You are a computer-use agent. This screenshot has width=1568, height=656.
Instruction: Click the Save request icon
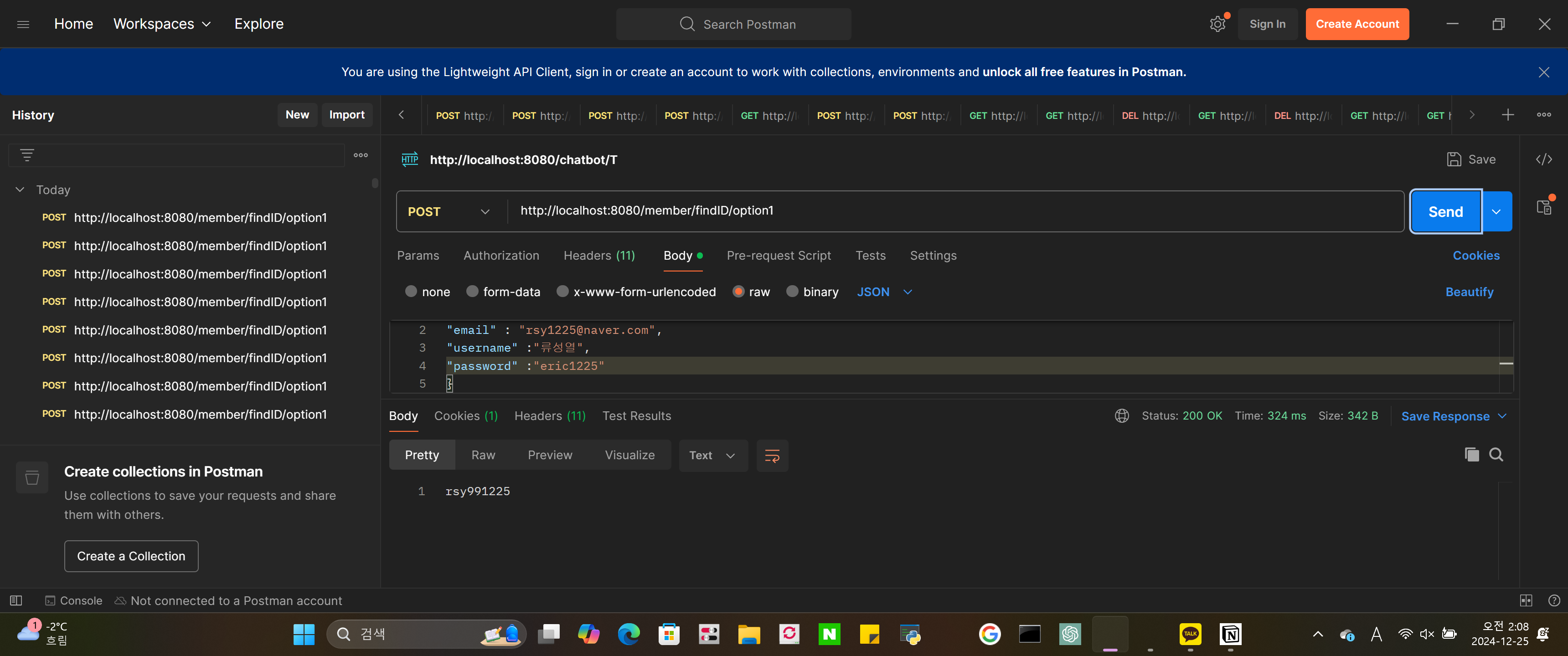(1454, 159)
